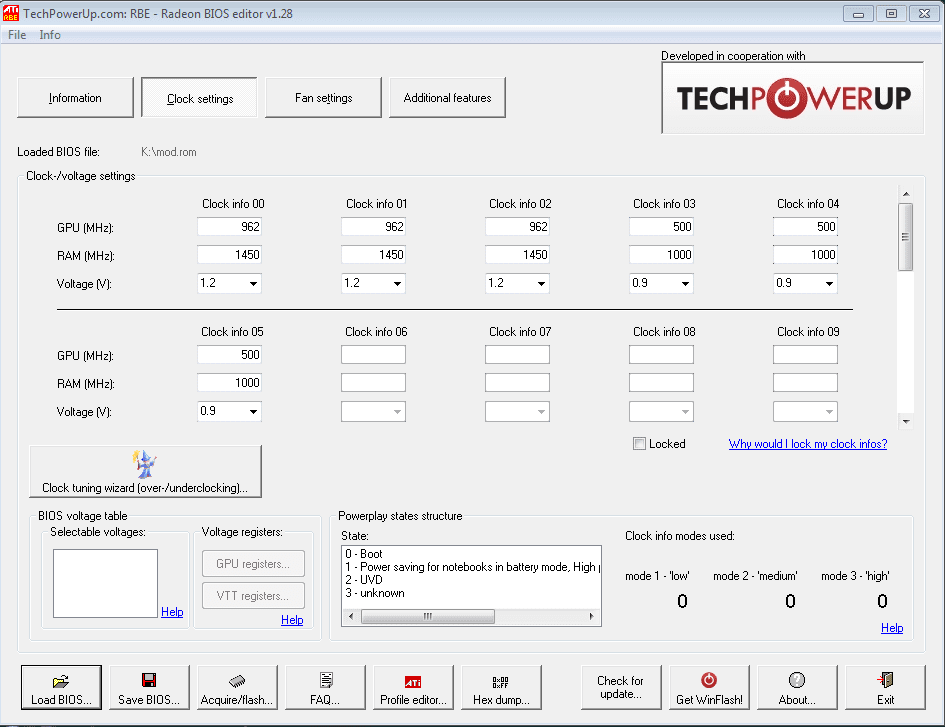Click GPU MHz field of Clock info 00
This screenshot has height=727, width=945.
229,227
